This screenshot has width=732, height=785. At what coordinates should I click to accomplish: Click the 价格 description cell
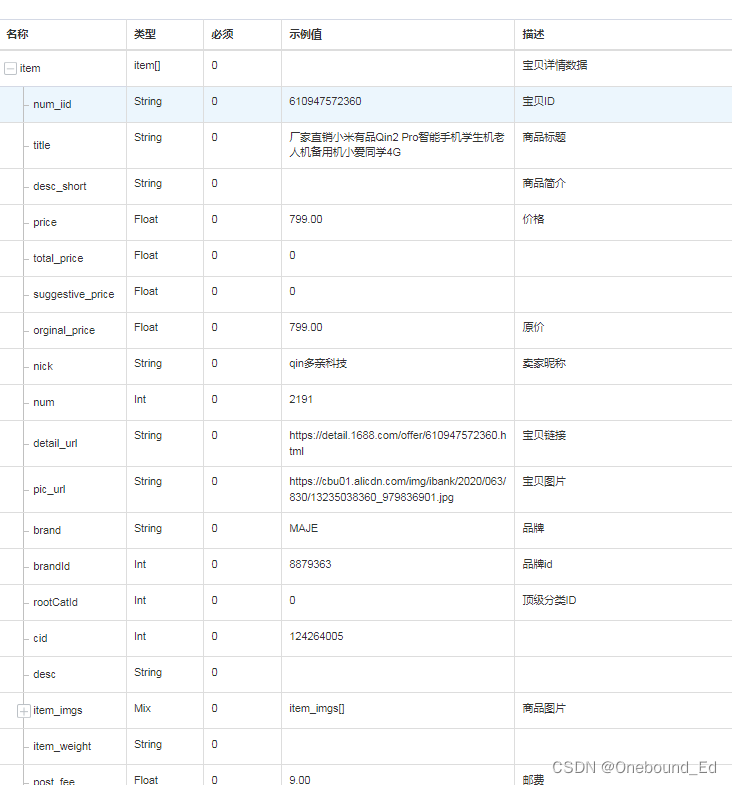click(x=533, y=219)
